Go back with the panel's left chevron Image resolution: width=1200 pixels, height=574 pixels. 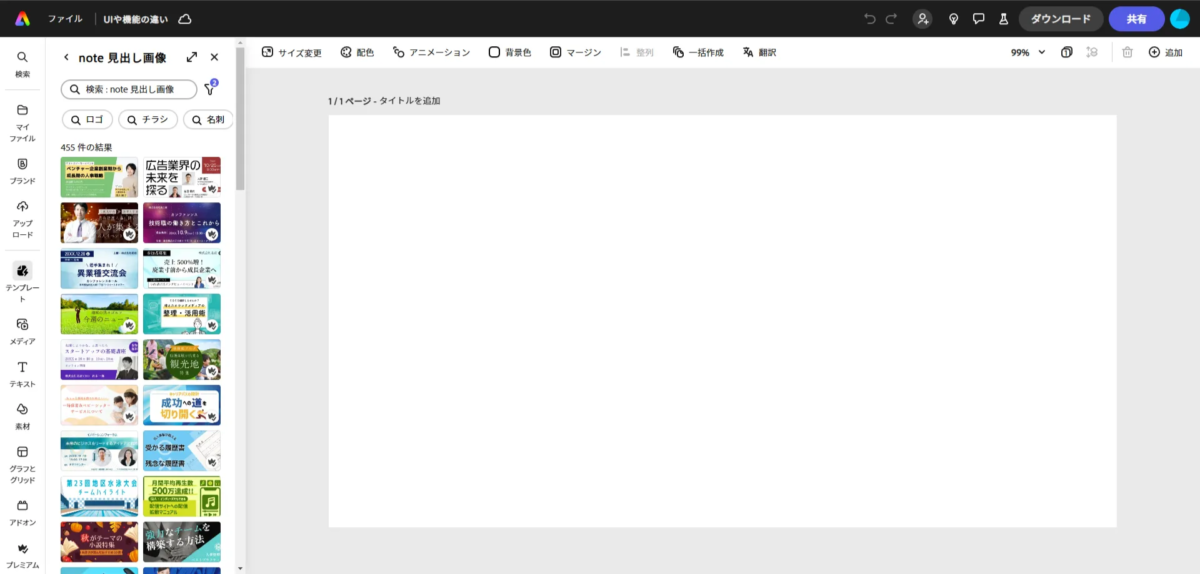click(66, 58)
